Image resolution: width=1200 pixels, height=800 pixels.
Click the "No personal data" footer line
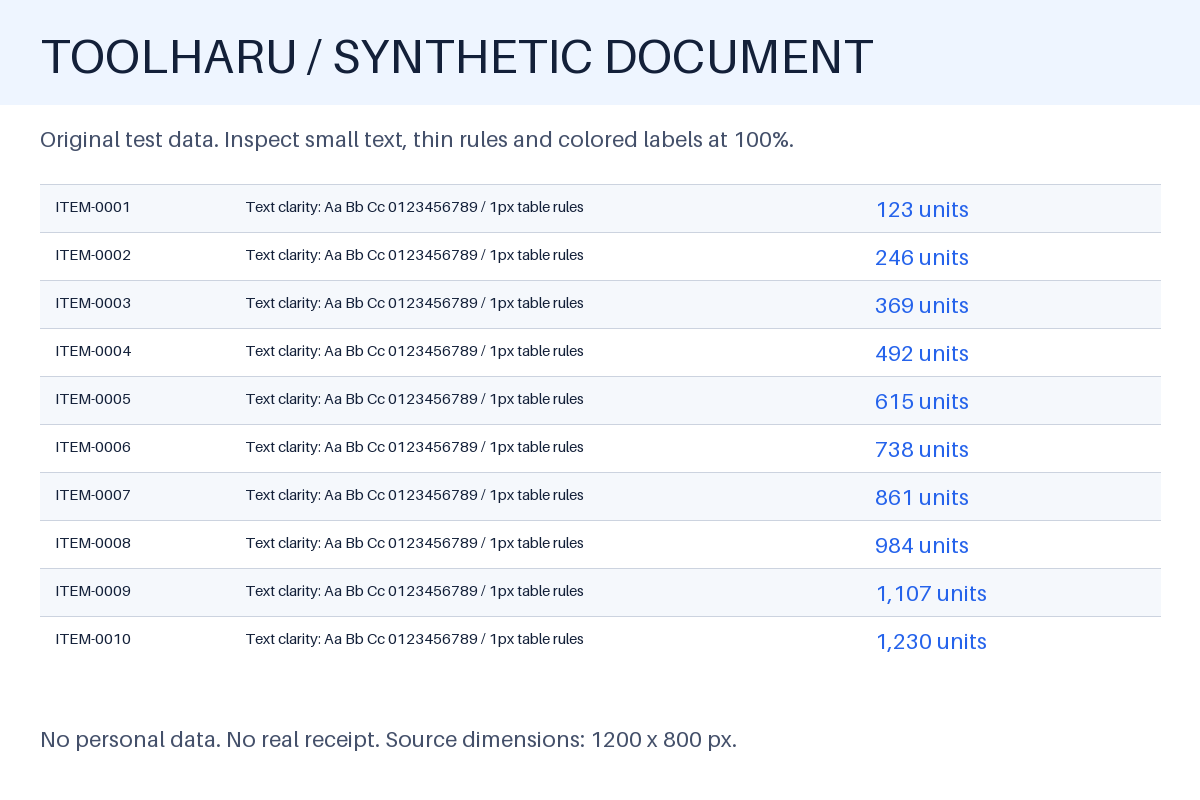[389, 740]
